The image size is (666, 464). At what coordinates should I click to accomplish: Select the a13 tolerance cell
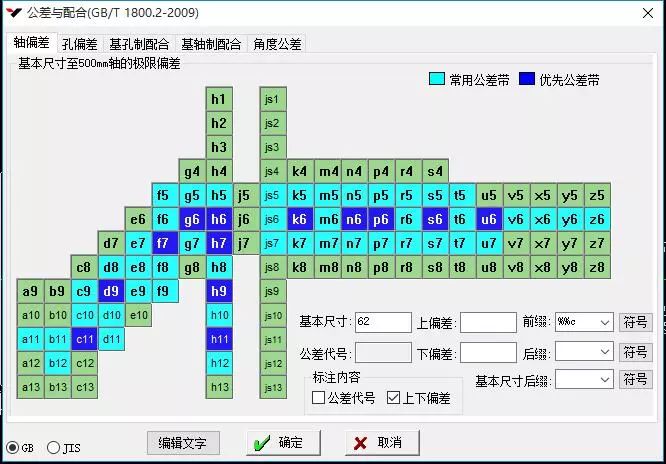click(x=30, y=387)
